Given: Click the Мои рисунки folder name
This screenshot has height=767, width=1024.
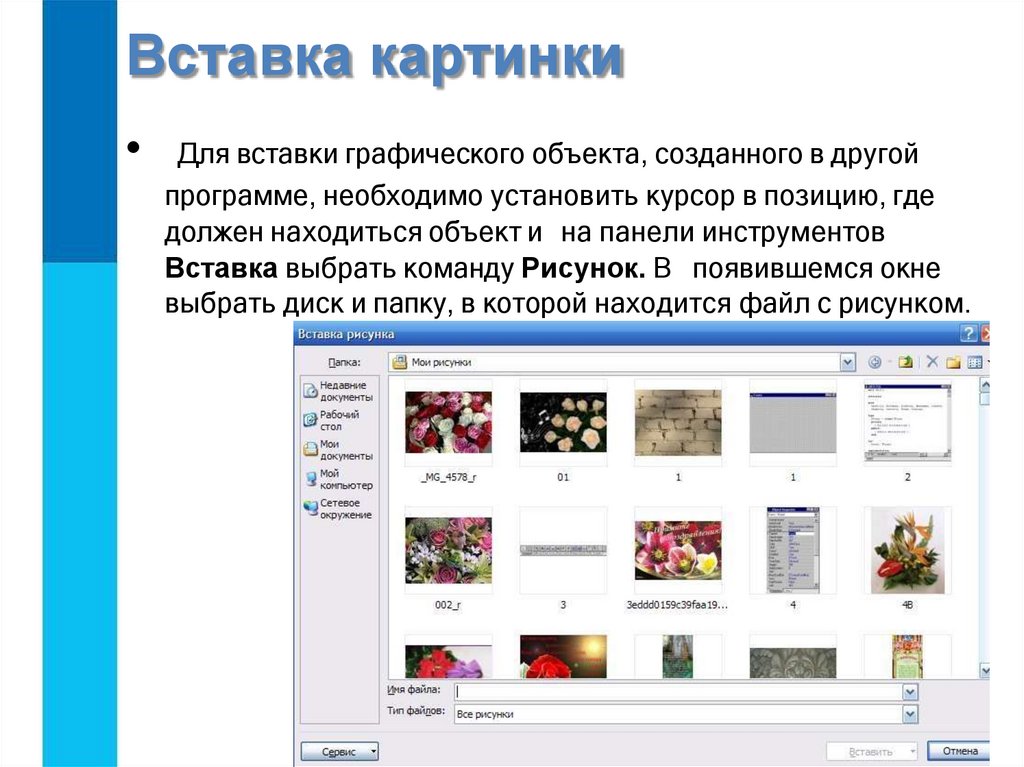Looking at the screenshot, I should pyautogui.click(x=441, y=363).
